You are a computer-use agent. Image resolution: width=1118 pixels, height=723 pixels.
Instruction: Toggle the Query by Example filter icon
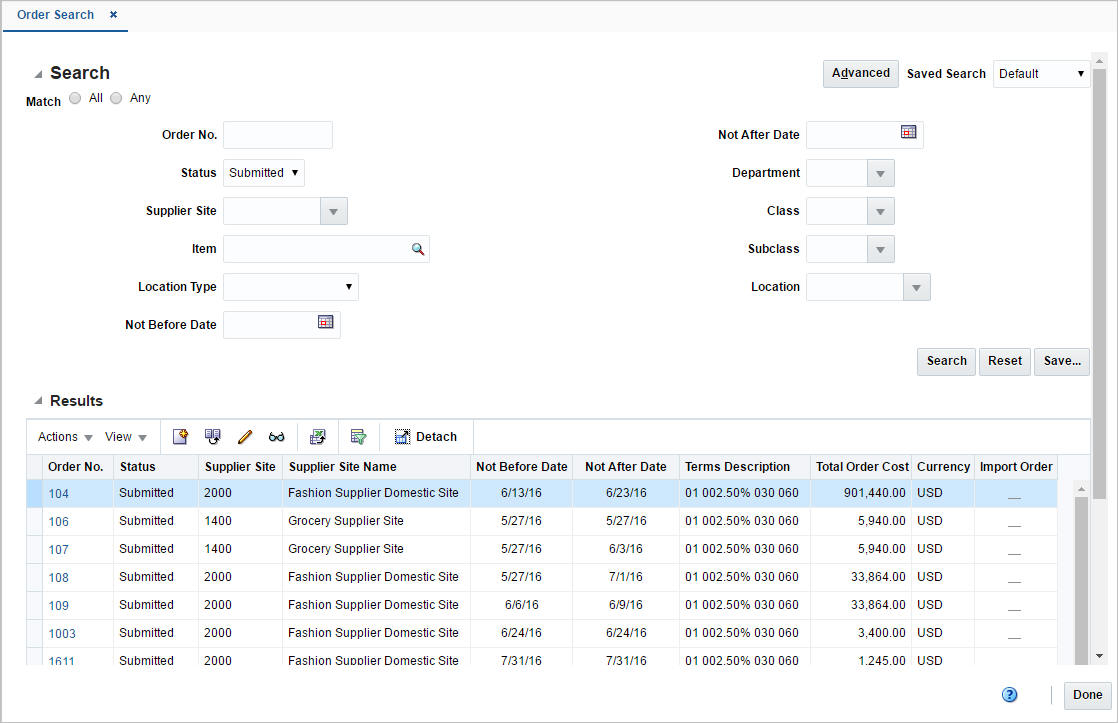tap(358, 436)
